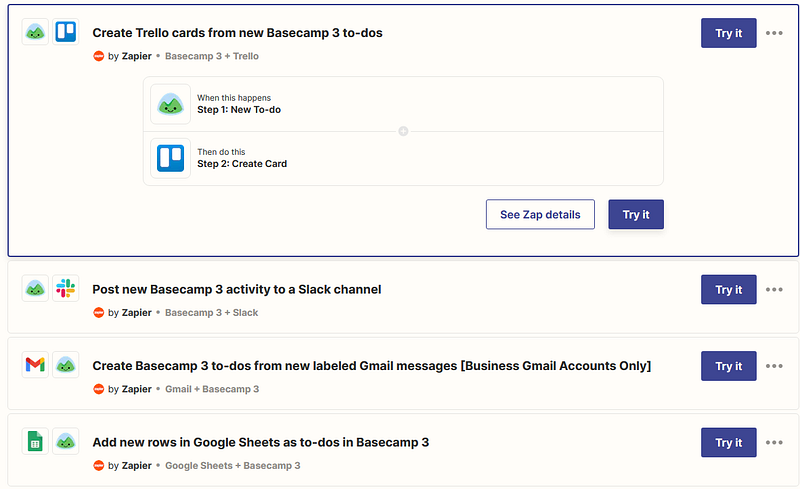
Task: Click 'by Zapier' under the Slack channel title
Action: coord(130,312)
